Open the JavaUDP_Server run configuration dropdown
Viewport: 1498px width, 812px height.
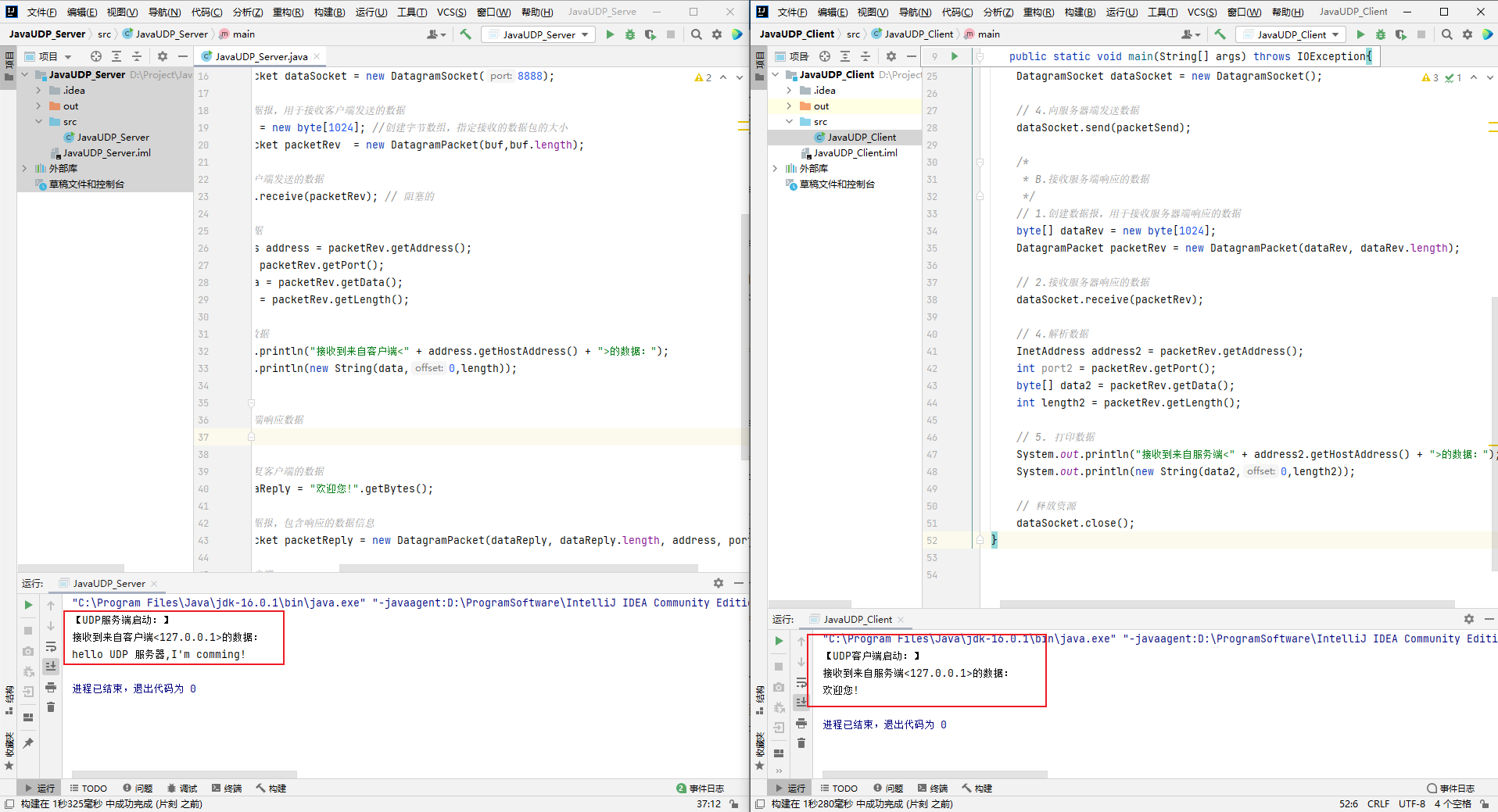538,34
